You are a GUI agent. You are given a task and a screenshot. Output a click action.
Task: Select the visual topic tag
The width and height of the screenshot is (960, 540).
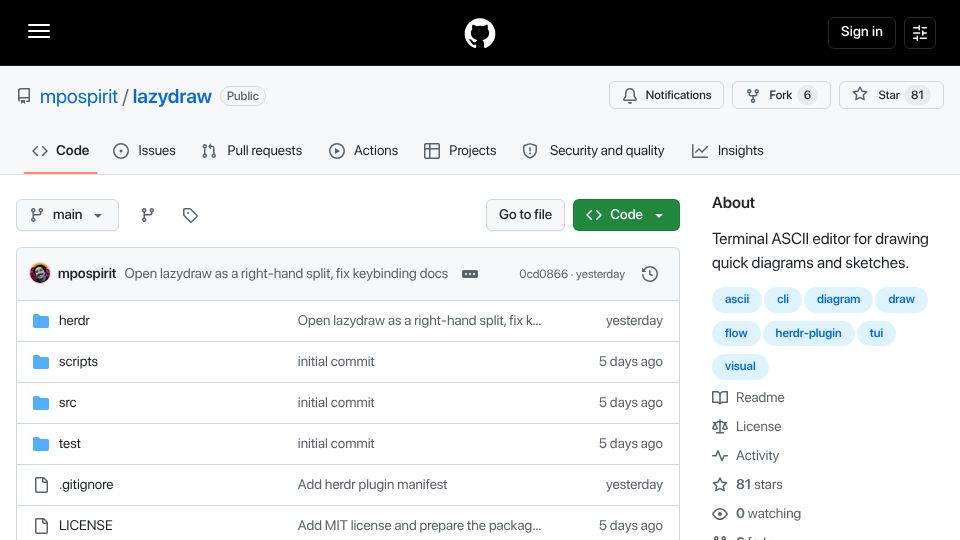(x=740, y=366)
